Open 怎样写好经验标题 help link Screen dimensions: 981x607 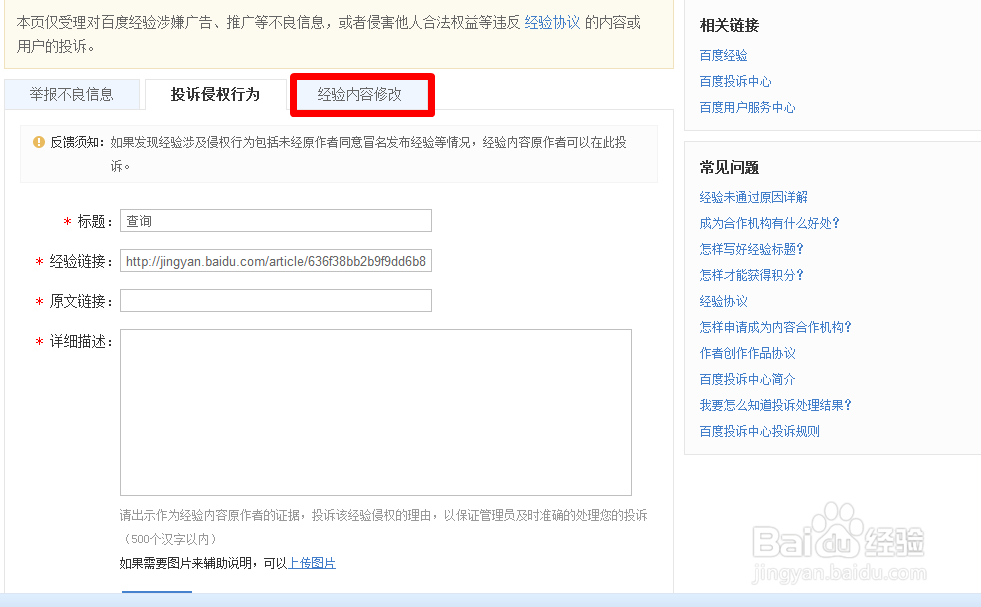(x=750, y=249)
